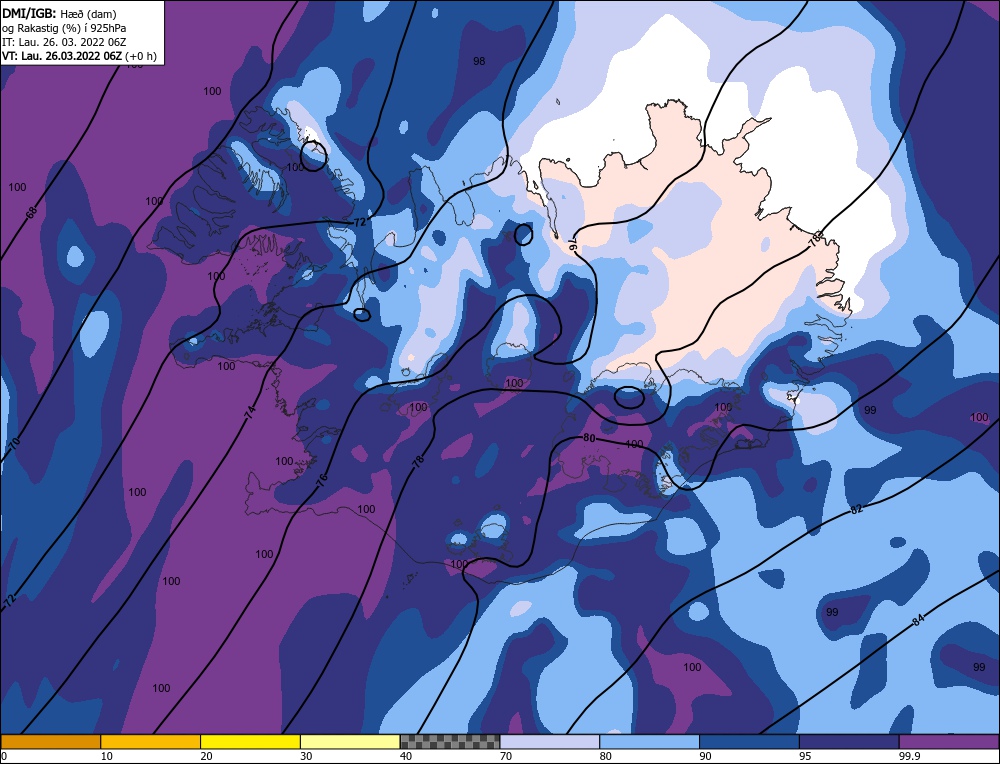Click the legend tick label "30"
1000x764 pixels.
[306, 756]
